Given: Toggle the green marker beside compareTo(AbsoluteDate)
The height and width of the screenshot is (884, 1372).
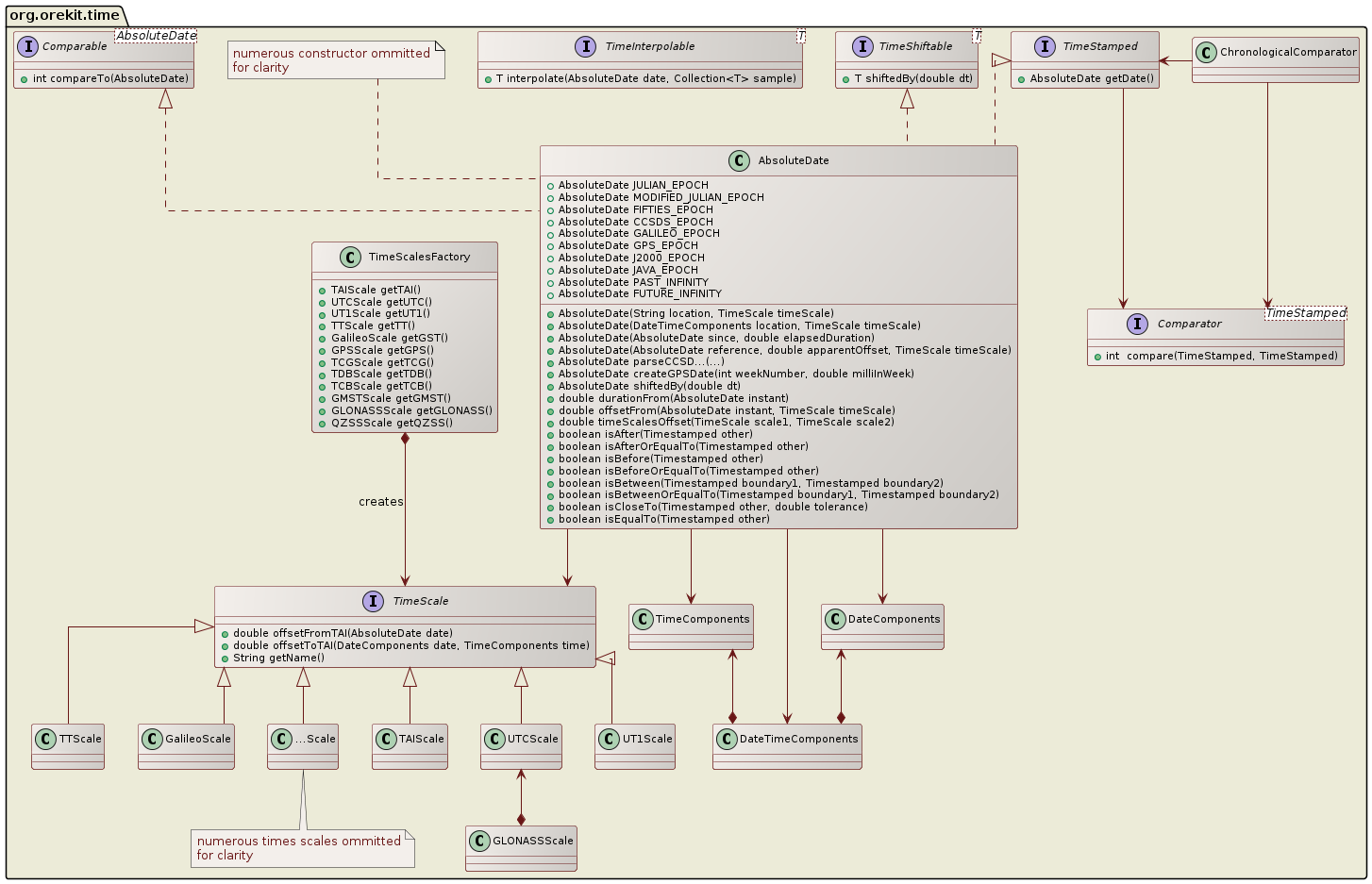Looking at the screenshot, I should pyautogui.click(x=23, y=79).
